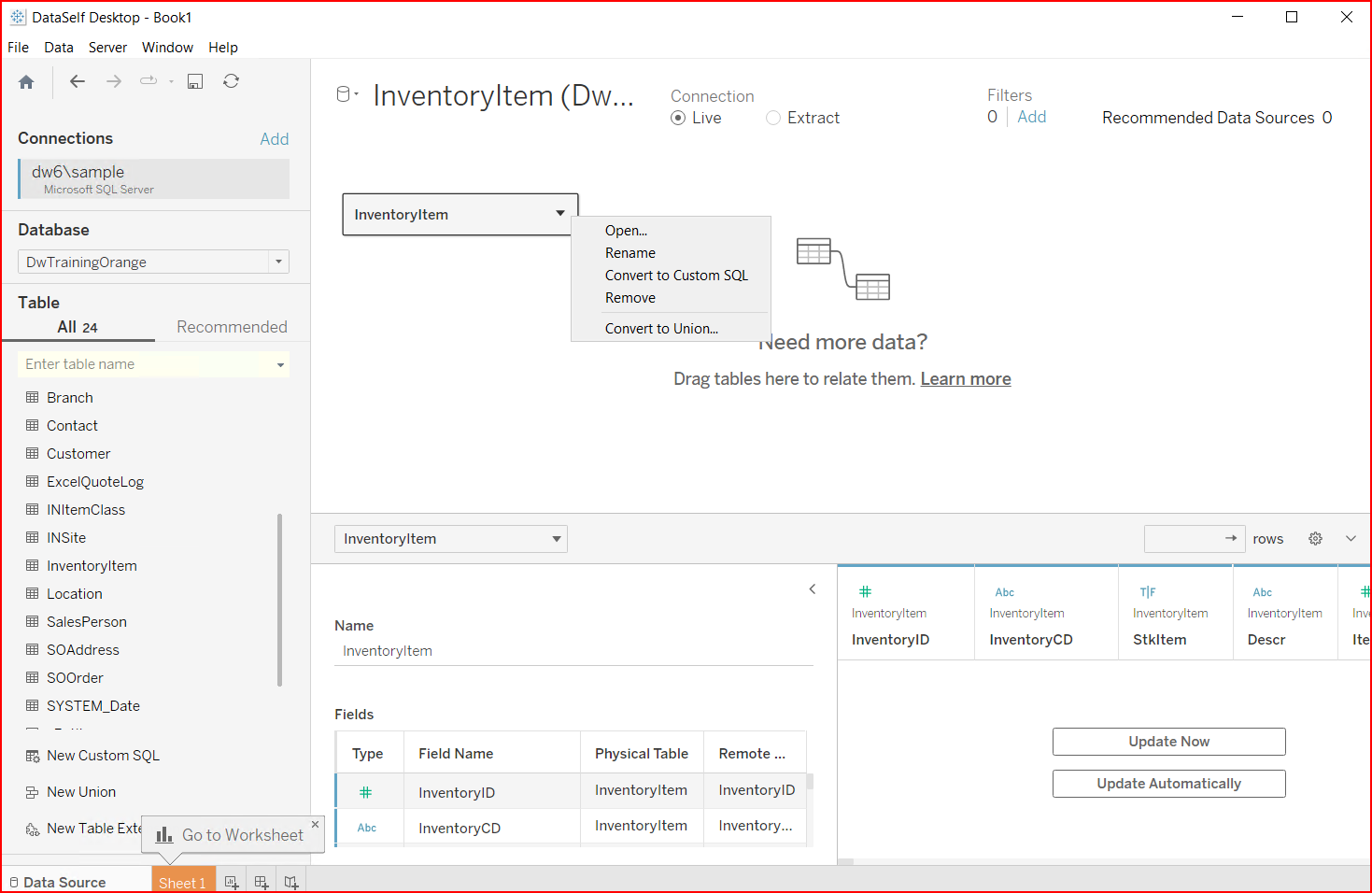
Task: Click the Home icon in toolbar
Action: pos(26,82)
